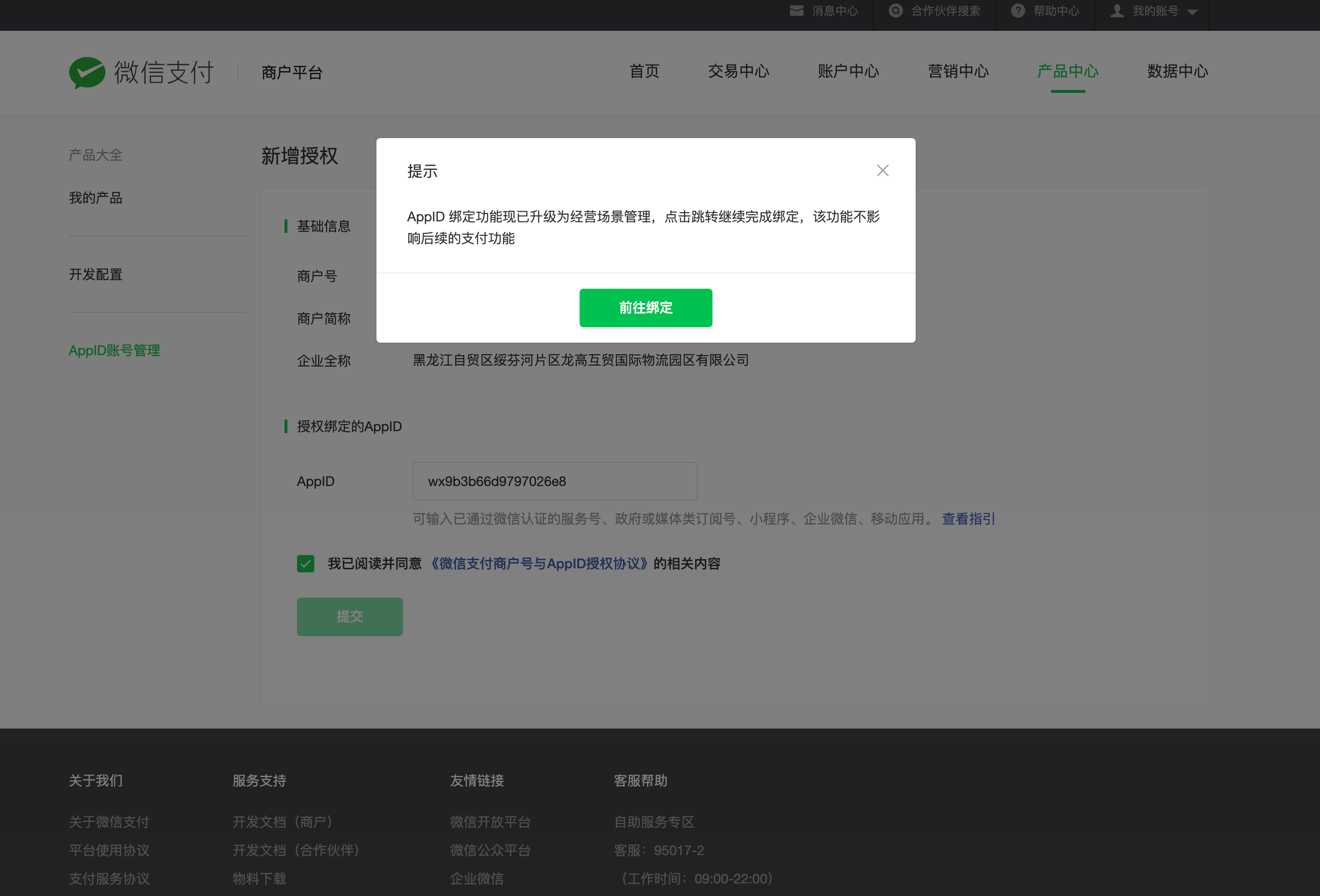The height and width of the screenshot is (896, 1320).
Task: Open the 首页 navigation tab
Action: point(644,72)
